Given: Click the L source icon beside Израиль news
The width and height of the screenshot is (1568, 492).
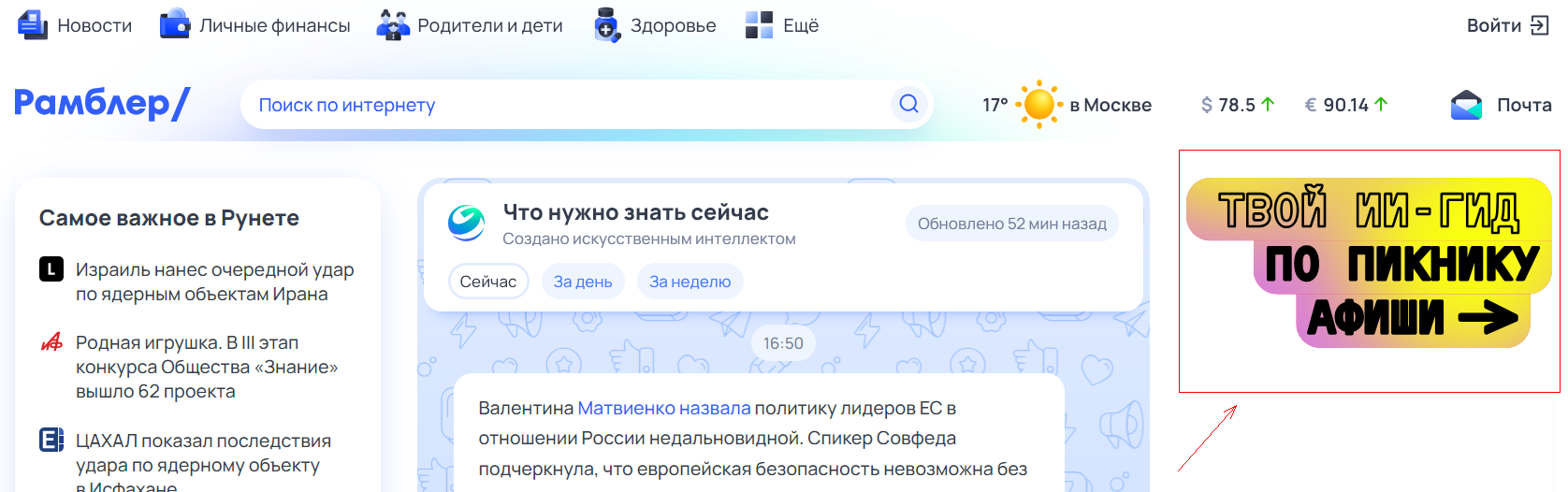Looking at the screenshot, I should coord(51,270).
